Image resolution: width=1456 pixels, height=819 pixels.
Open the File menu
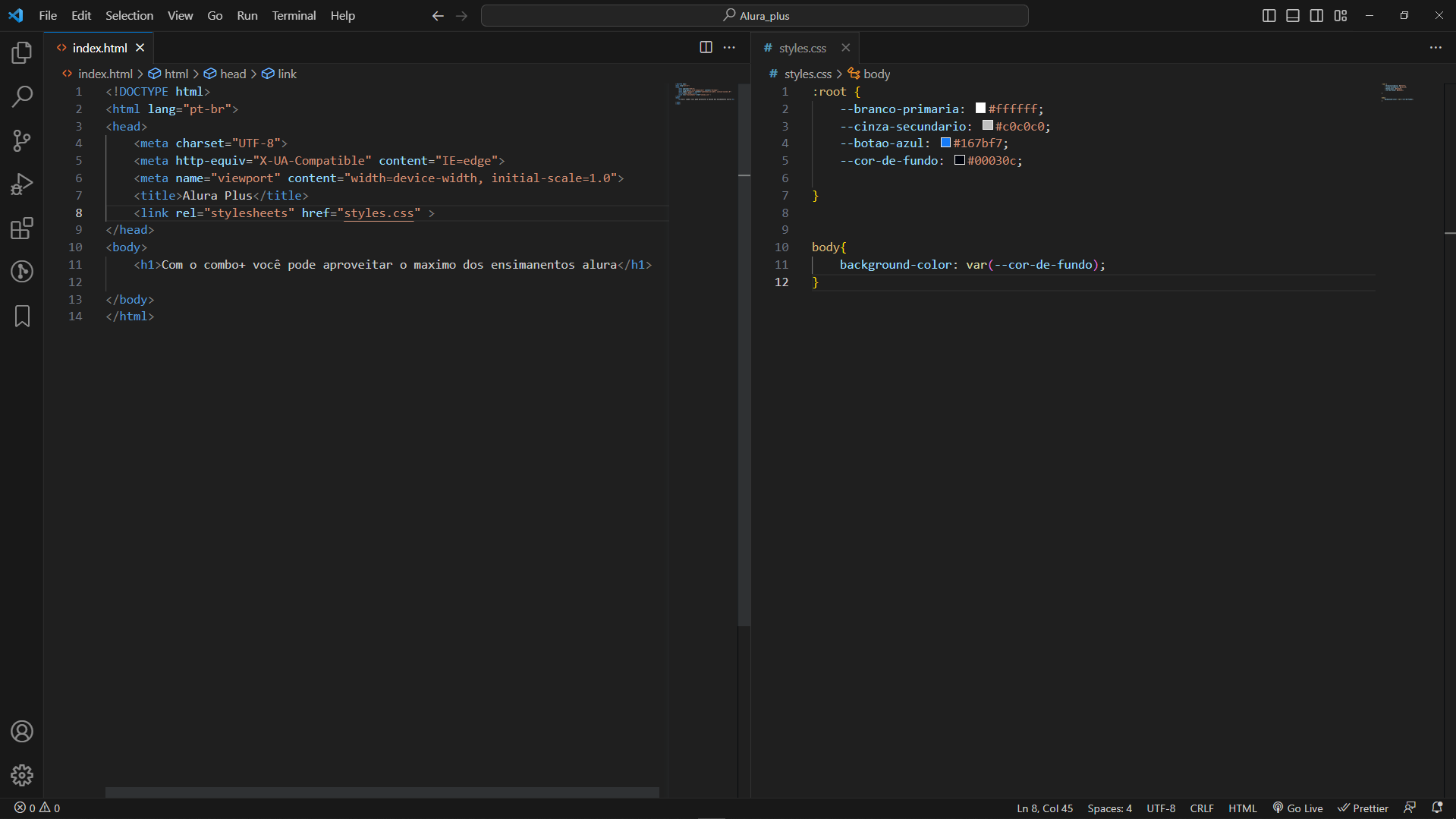(48, 16)
